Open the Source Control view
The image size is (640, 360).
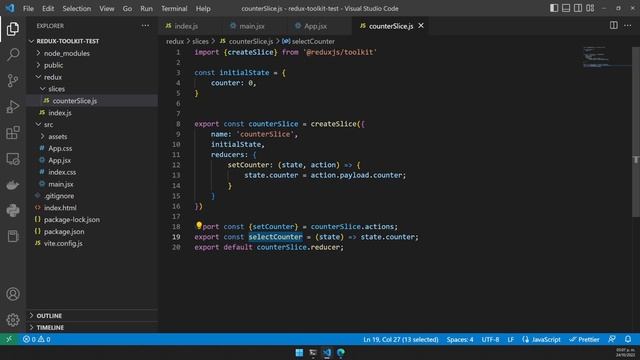click(x=13, y=80)
